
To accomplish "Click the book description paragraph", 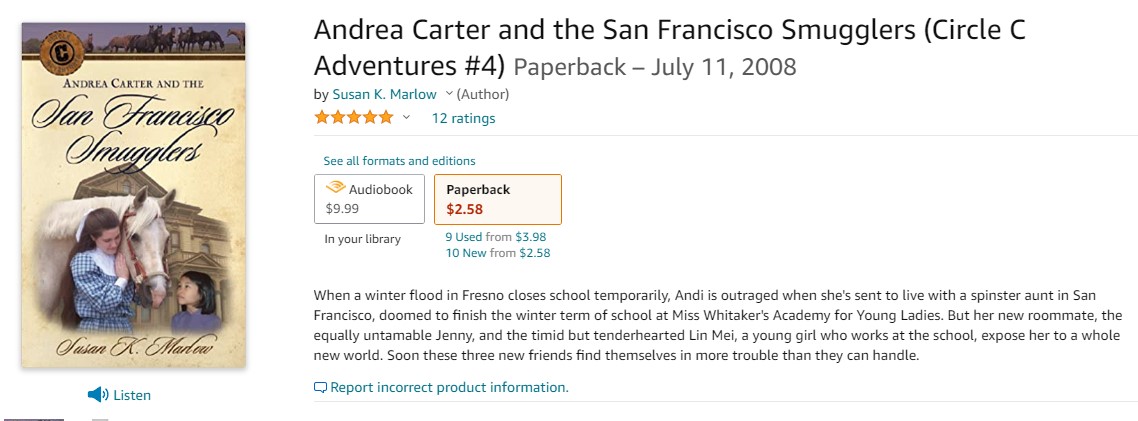I will tap(716, 325).
